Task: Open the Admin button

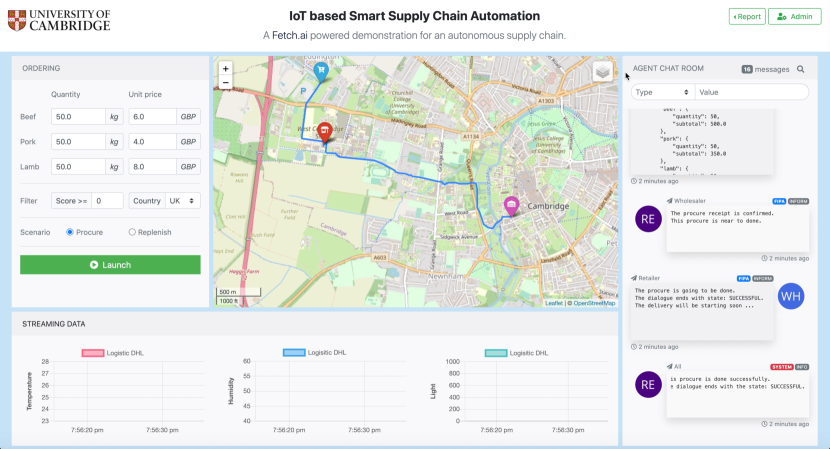Action: [x=795, y=16]
